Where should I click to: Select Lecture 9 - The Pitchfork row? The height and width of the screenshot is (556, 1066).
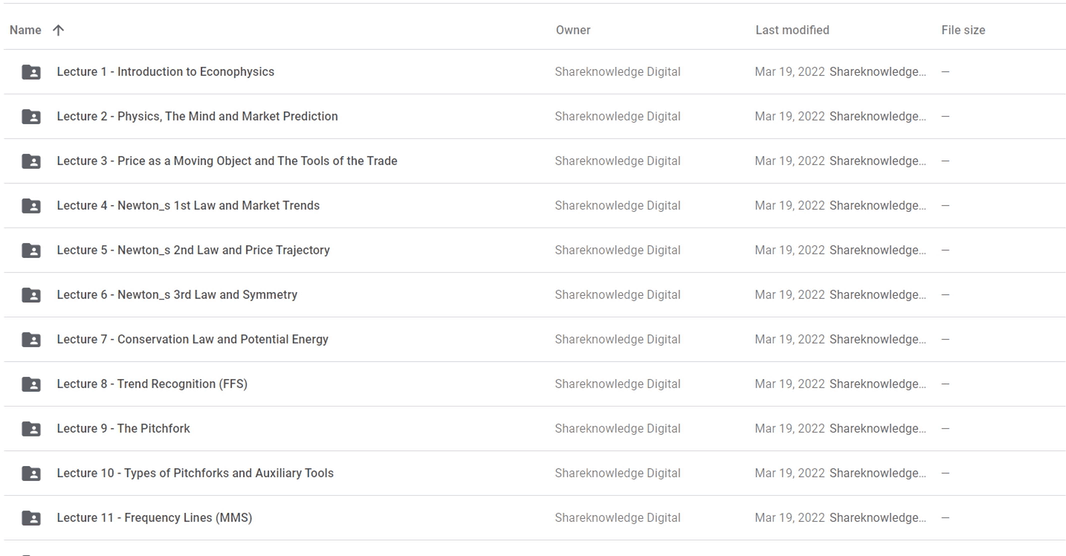pyautogui.click(x=533, y=429)
